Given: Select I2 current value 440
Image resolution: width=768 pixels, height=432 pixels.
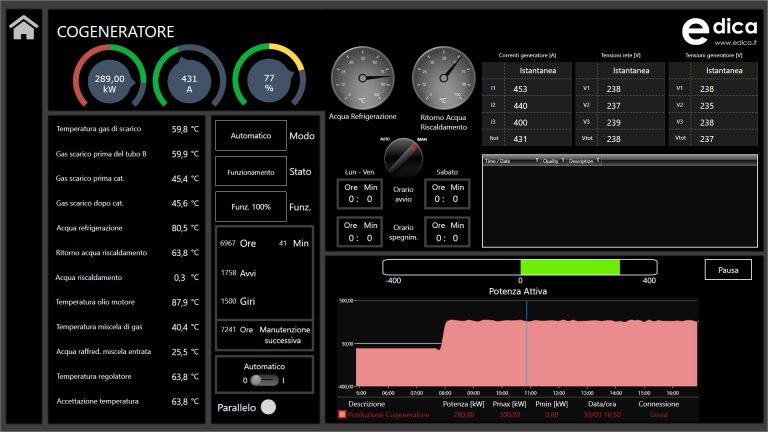Looking at the screenshot, I should click(520, 106).
